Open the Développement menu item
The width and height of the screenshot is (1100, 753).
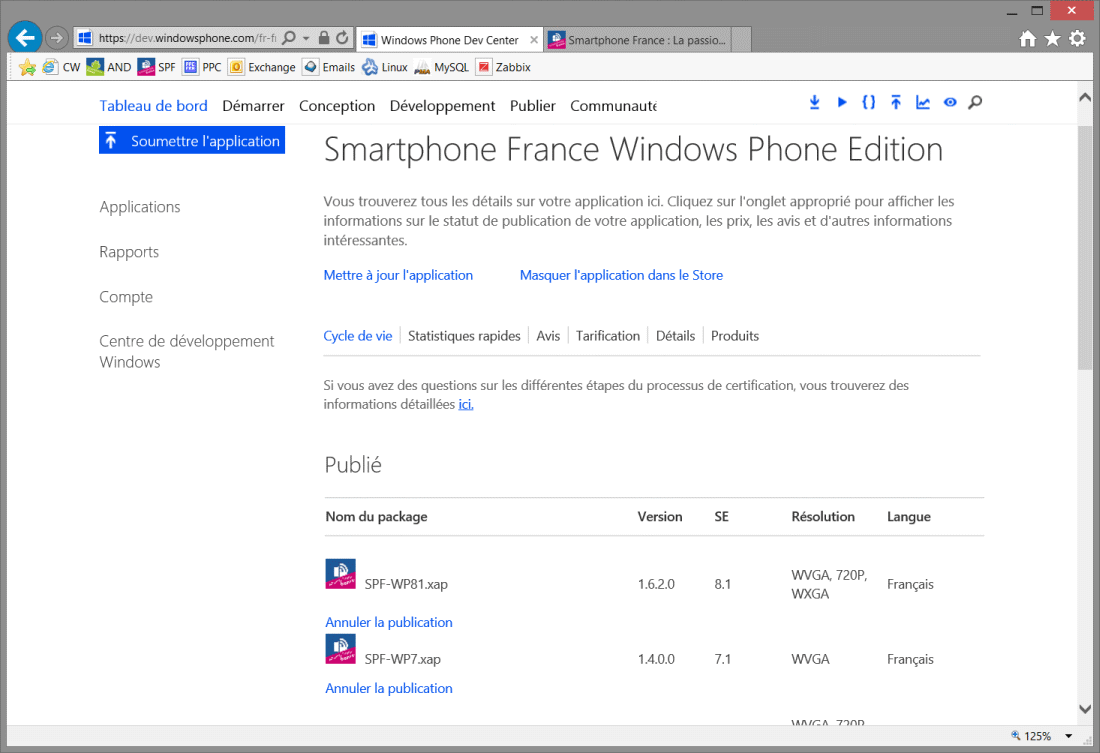pos(442,106)
